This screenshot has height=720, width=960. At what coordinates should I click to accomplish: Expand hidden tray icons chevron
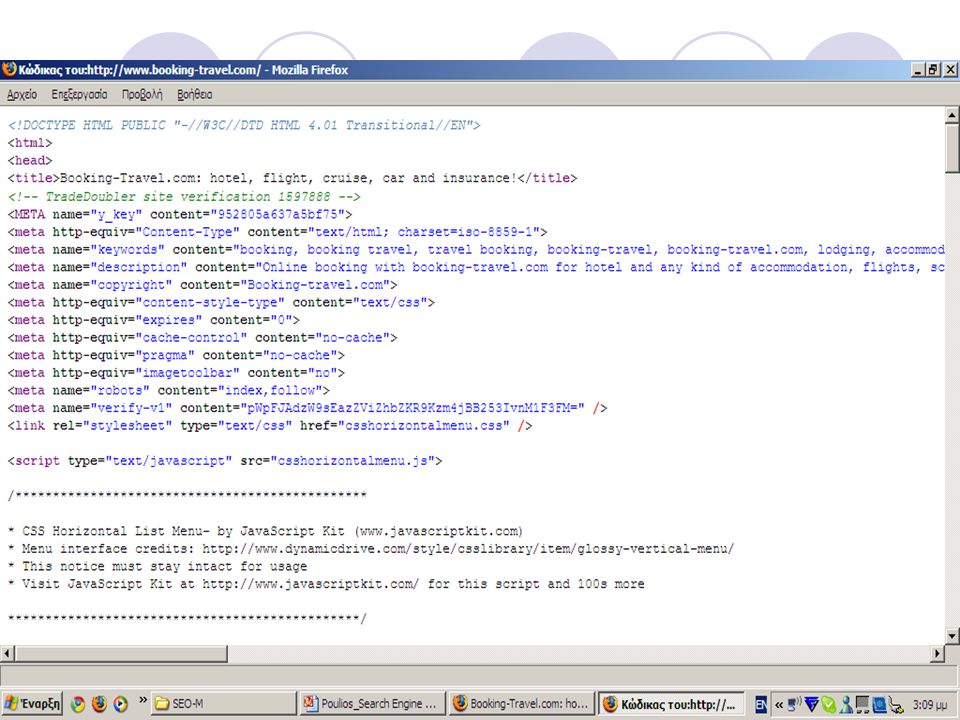tap(779, 705)
